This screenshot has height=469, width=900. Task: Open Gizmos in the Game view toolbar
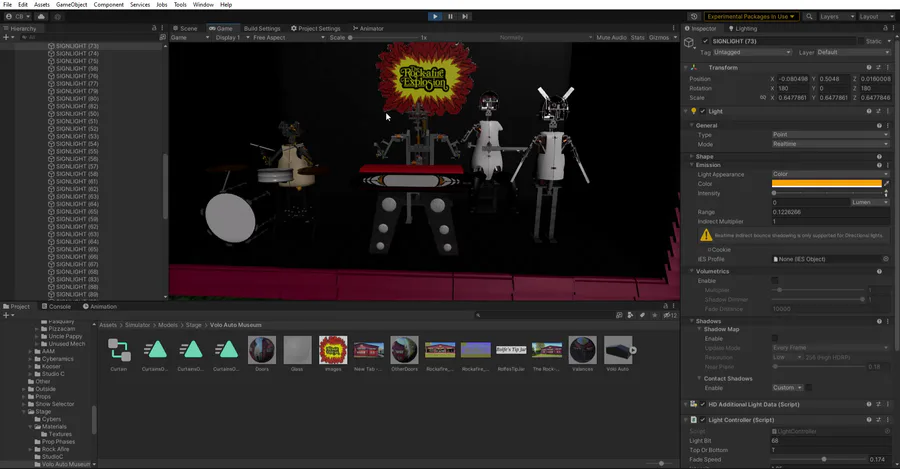click(x=663, y=37)
